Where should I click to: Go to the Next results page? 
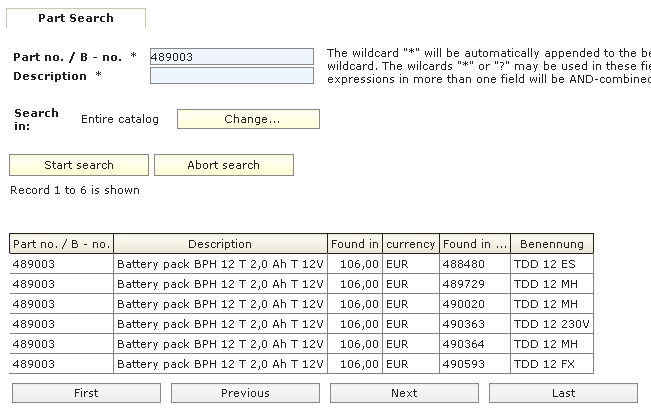[404, 393]
